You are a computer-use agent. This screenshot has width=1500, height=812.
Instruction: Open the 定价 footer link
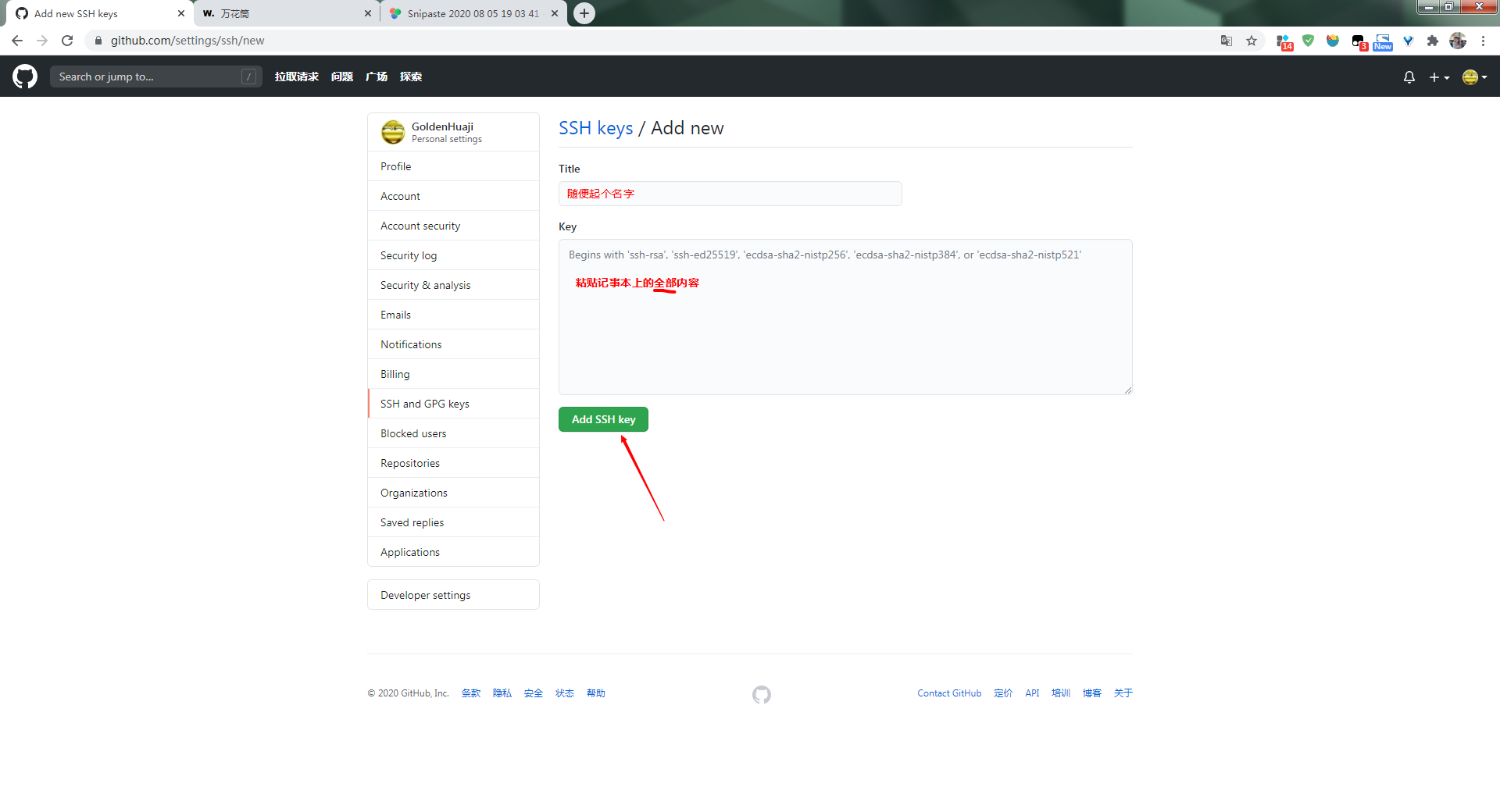[x=1003, y=693]
